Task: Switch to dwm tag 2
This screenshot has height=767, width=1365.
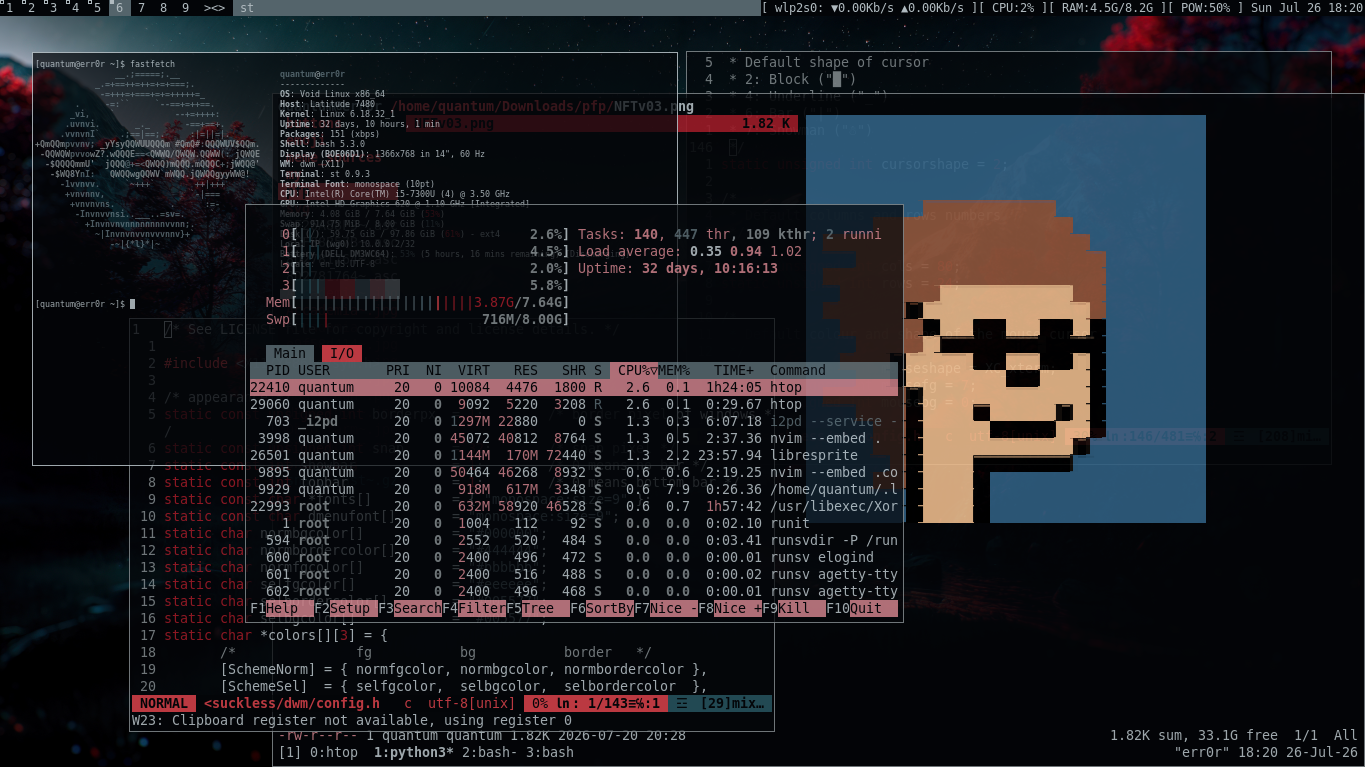Action: pyautogui.click(x=31, y=8)
